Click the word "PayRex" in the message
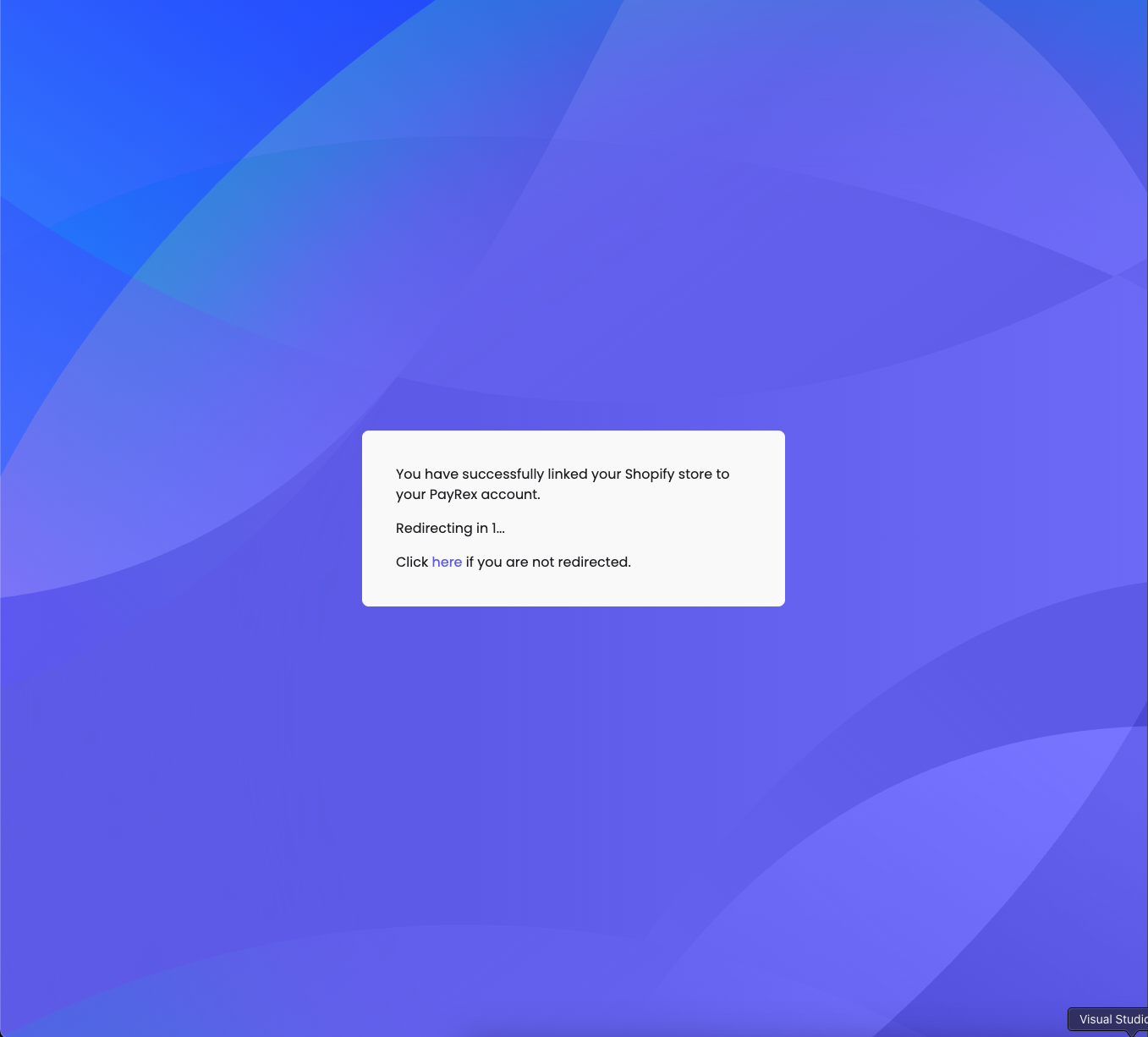This screenshot has width=1148, height=1037. 453,494
